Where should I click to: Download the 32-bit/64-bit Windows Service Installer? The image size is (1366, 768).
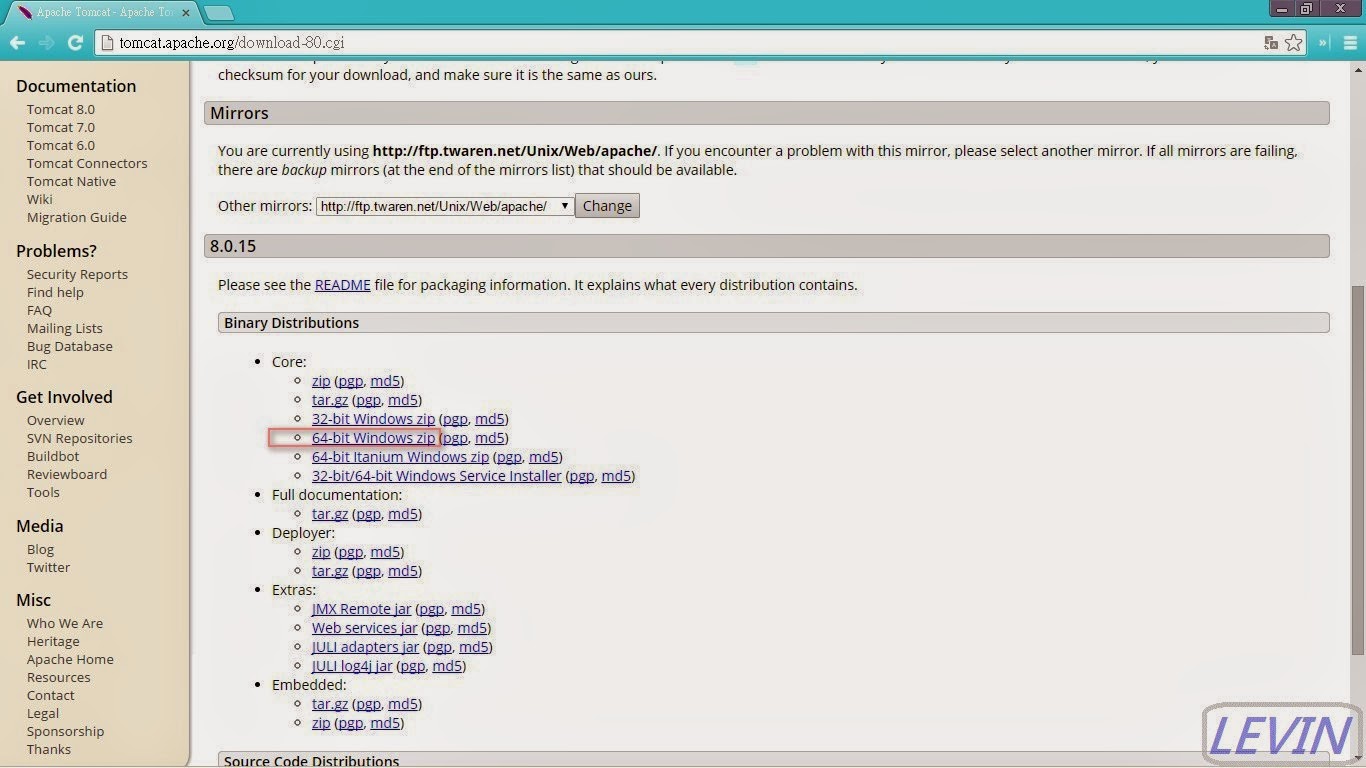click(x=437, y=476)
